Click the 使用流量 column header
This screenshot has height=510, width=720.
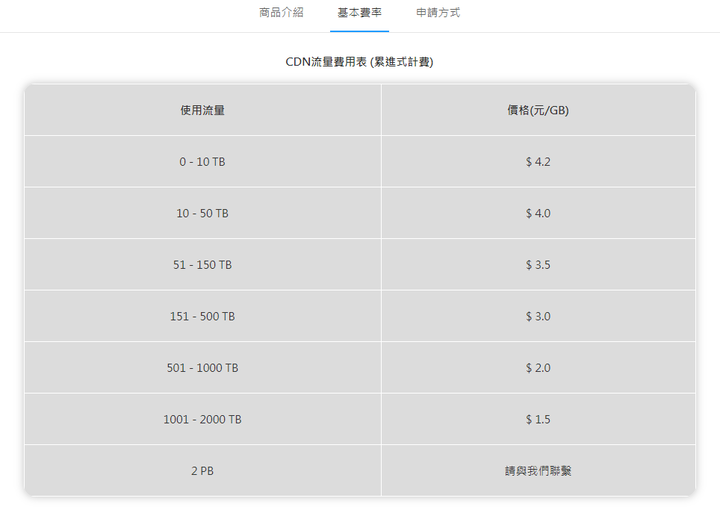[202, 110]
